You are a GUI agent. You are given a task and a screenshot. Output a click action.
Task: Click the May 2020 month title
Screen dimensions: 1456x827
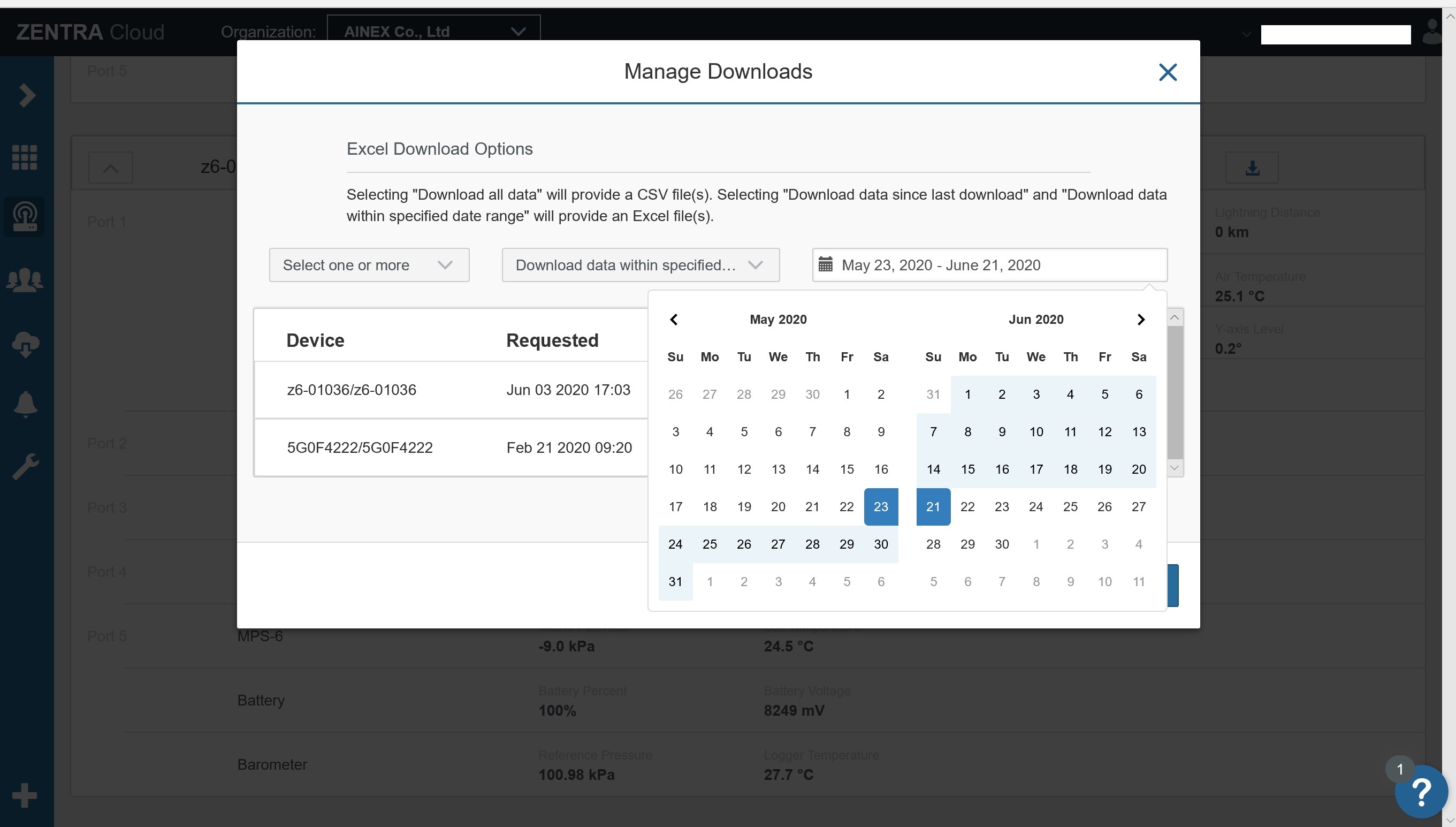pos(777,319)
